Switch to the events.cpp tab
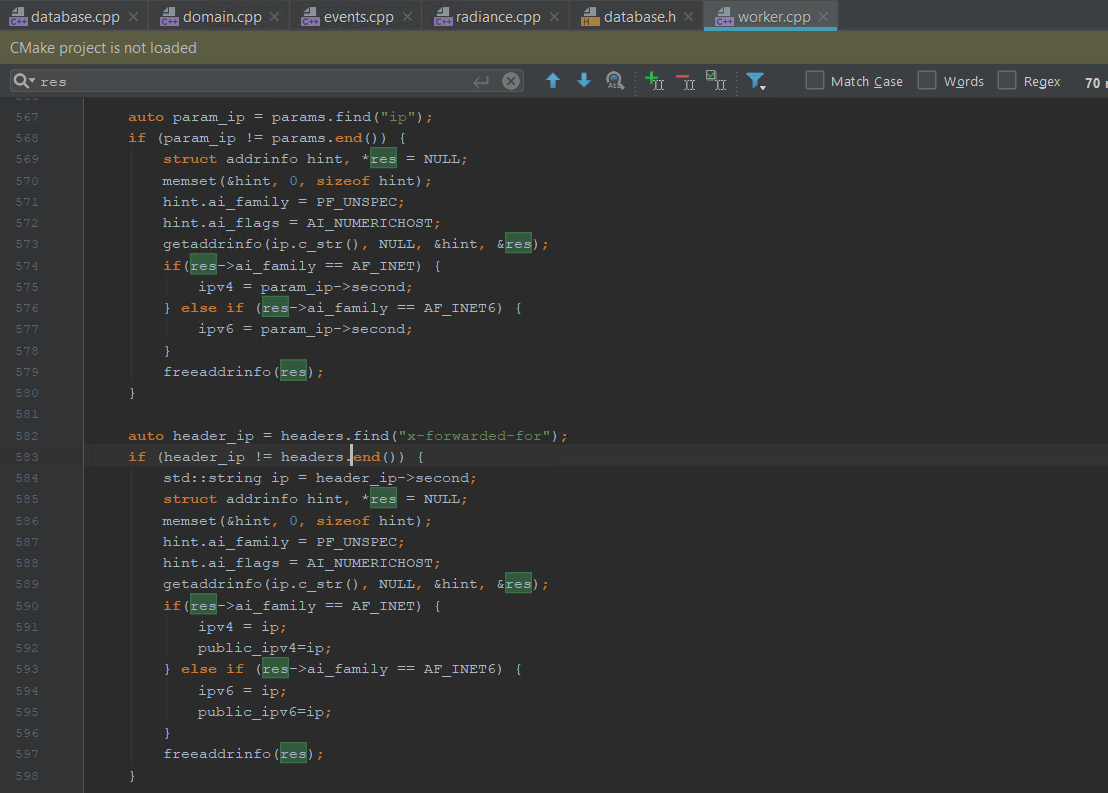Screen dimensions: 1108x793 357,16
